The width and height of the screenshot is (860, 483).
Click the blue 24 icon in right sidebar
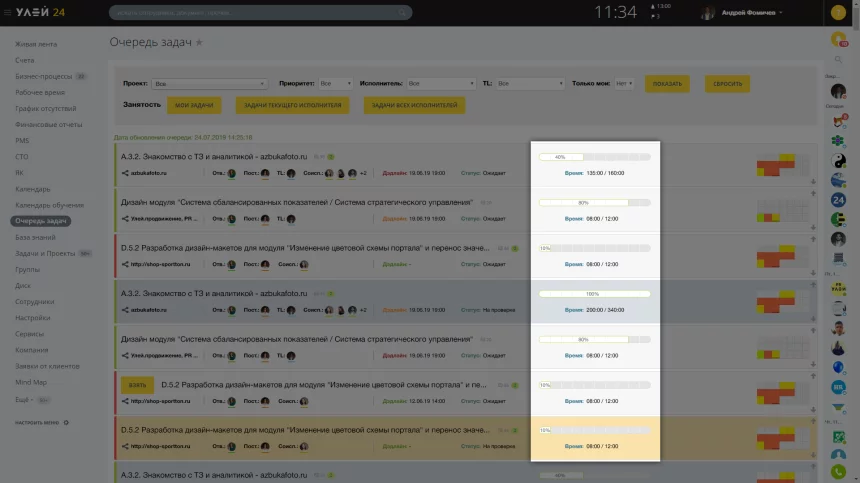(x=838, y=200)
